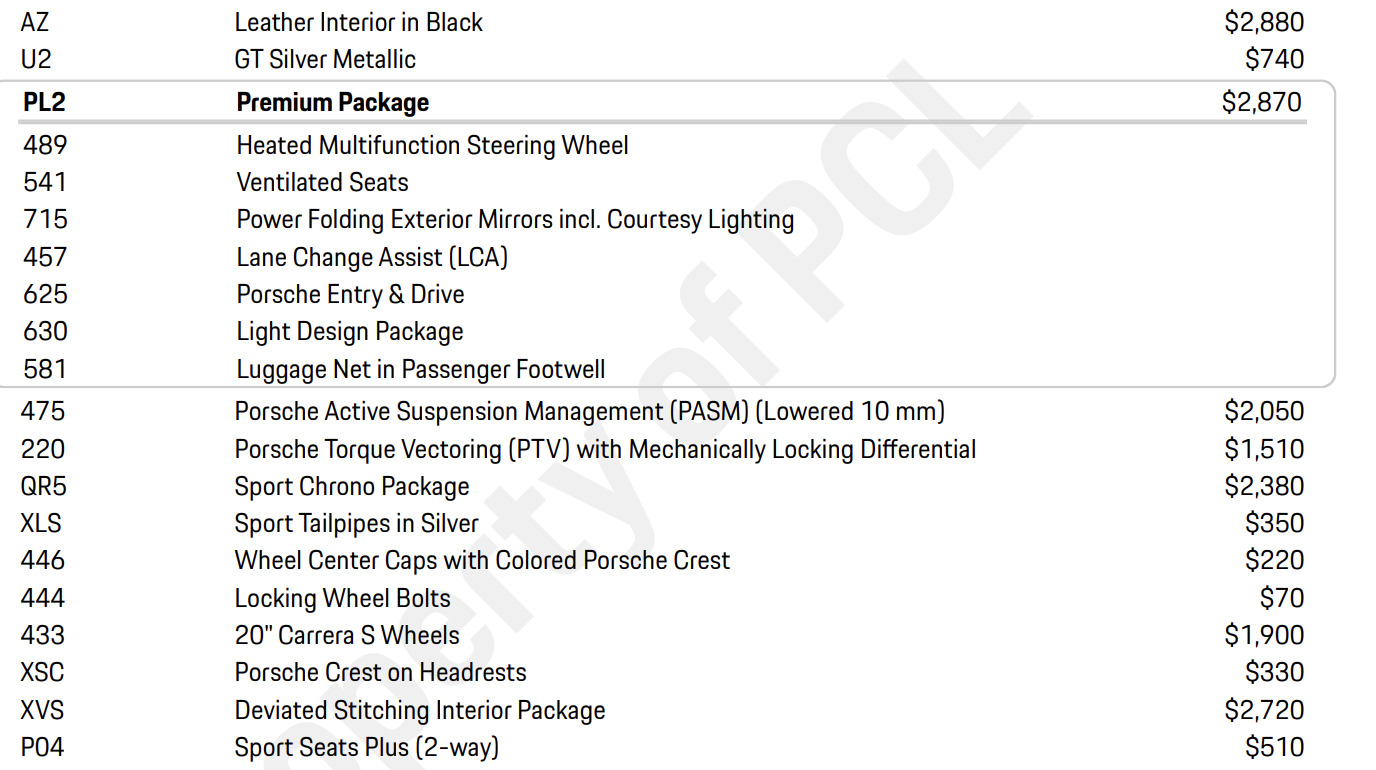1376x770 pixels.
Task: Select the Light Design Package line
Action: [x=350, y=331]
